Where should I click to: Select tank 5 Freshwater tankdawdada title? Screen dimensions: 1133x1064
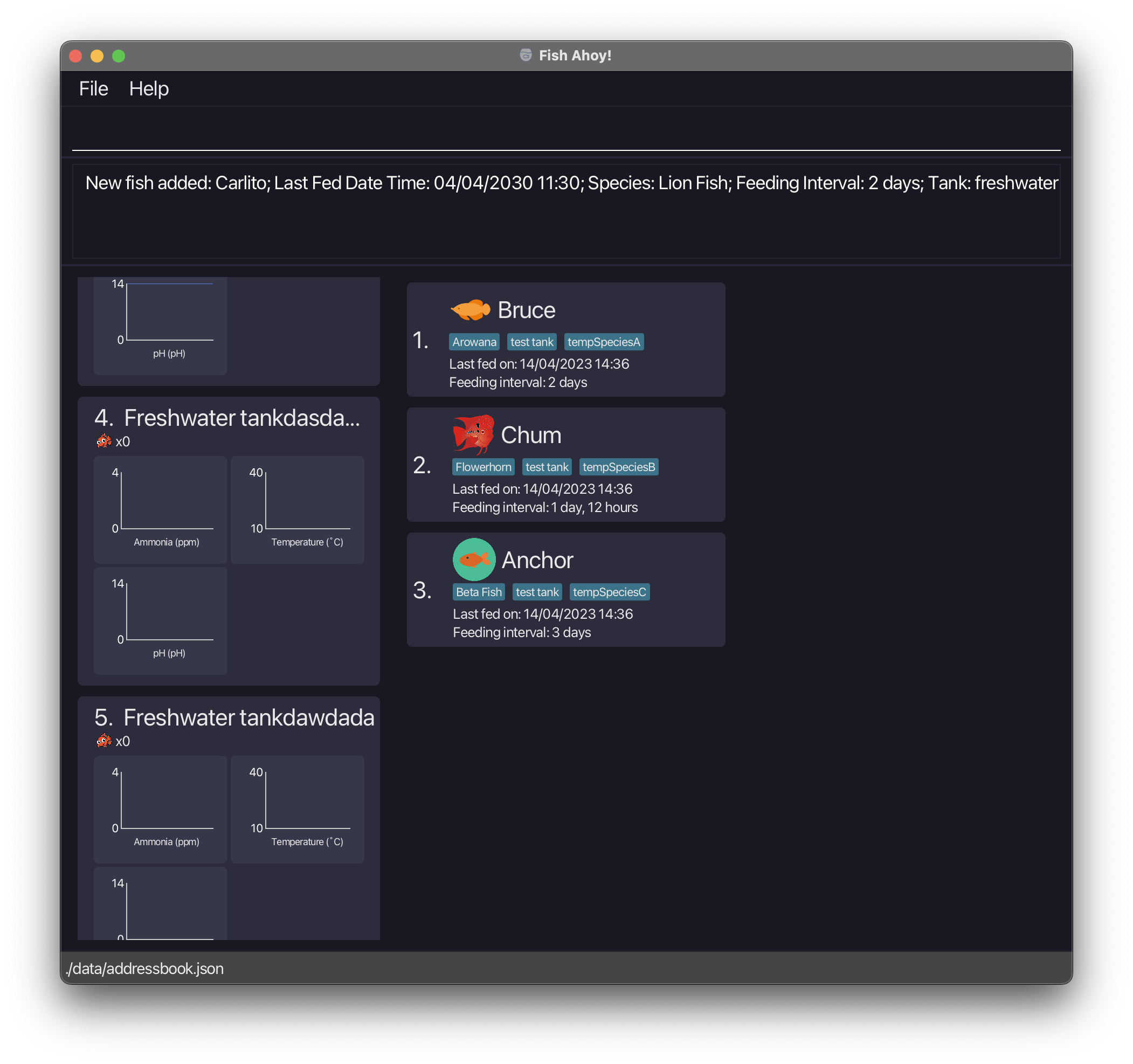248,717
